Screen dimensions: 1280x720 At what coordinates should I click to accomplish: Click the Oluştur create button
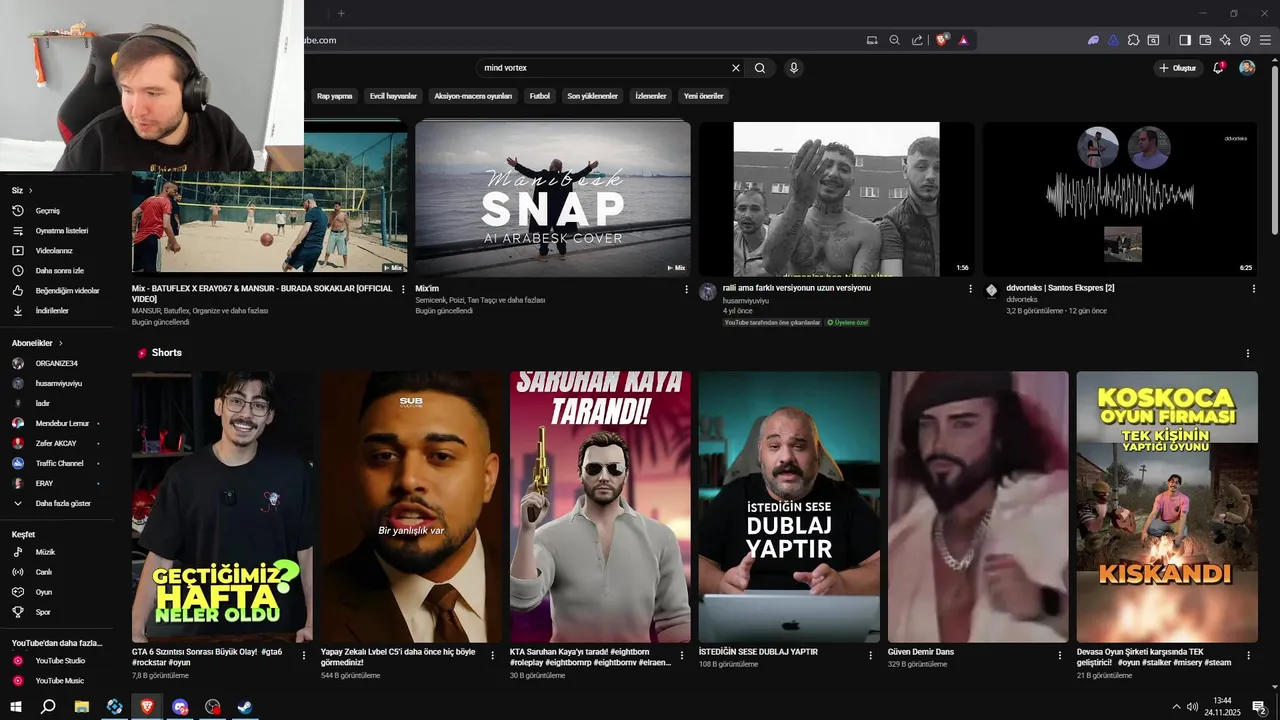[1177, 68]
